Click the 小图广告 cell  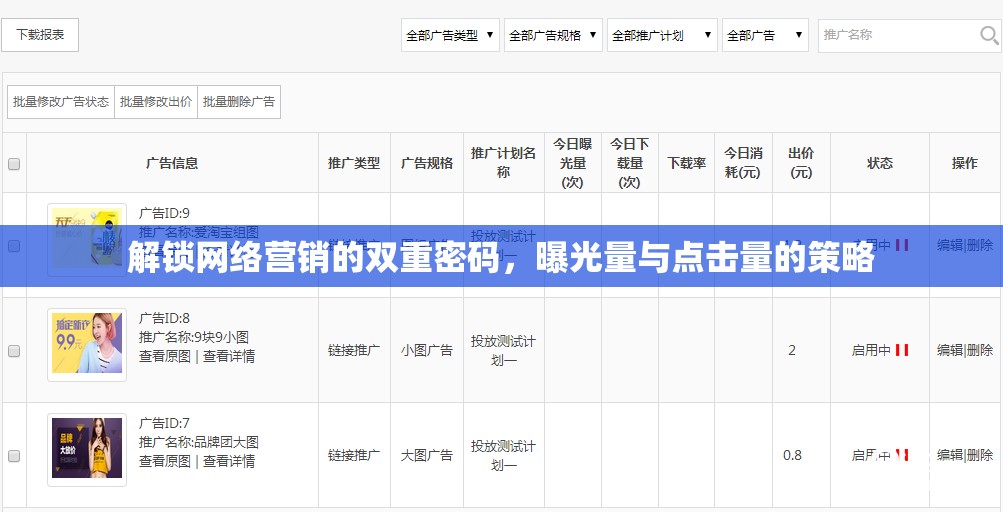click(427, 350)
